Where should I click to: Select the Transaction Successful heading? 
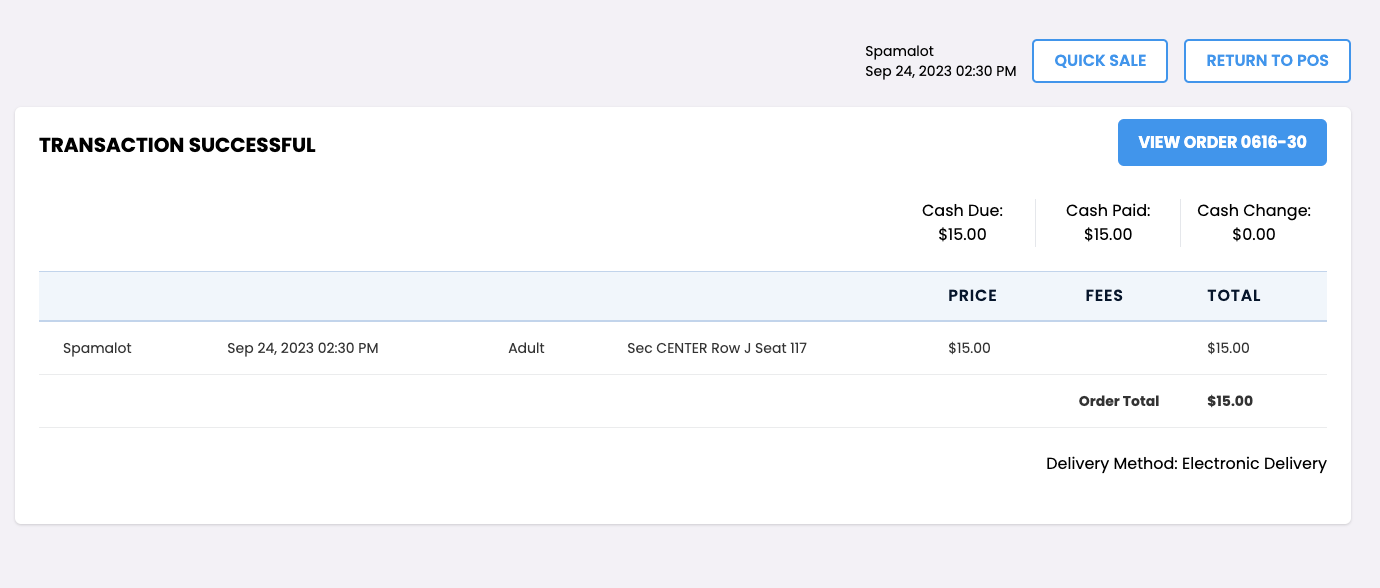(177, 145)
